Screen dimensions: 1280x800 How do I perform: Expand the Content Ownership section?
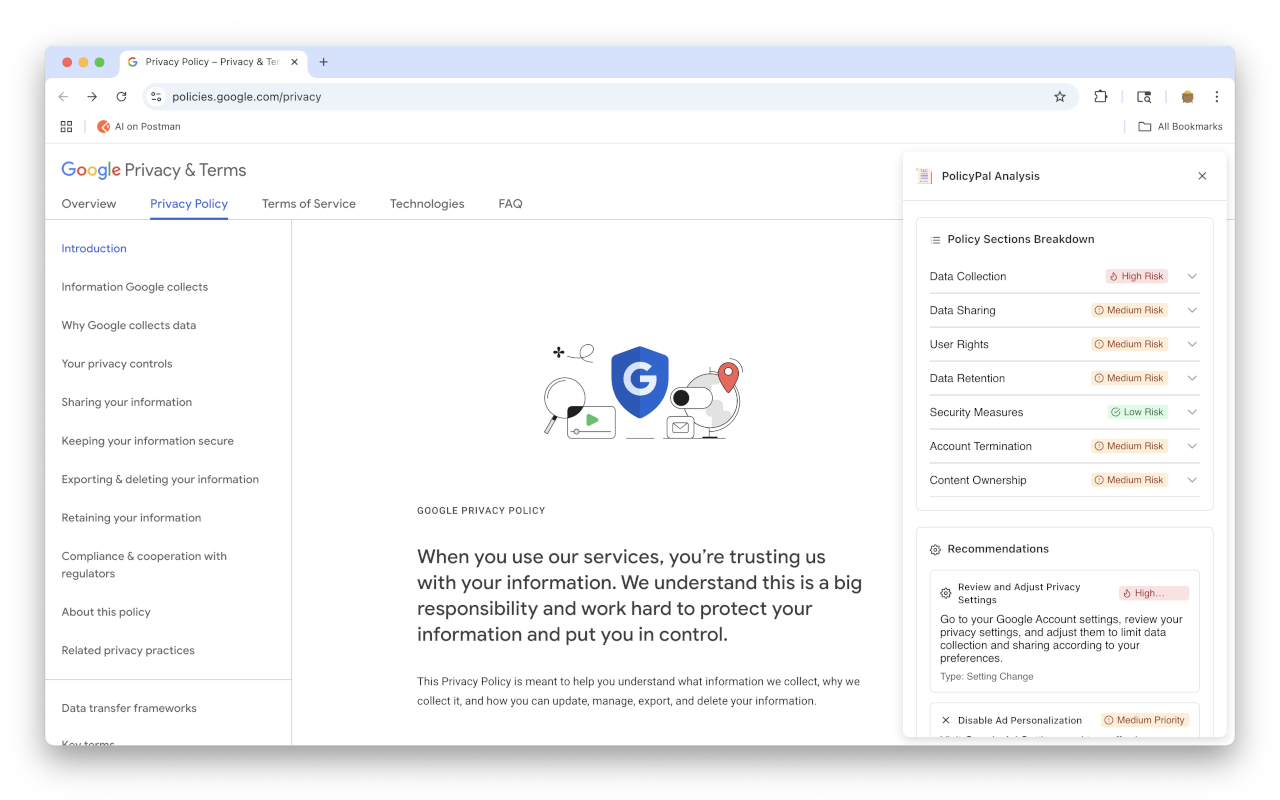pyautogui.click(x=1192, y=480)
